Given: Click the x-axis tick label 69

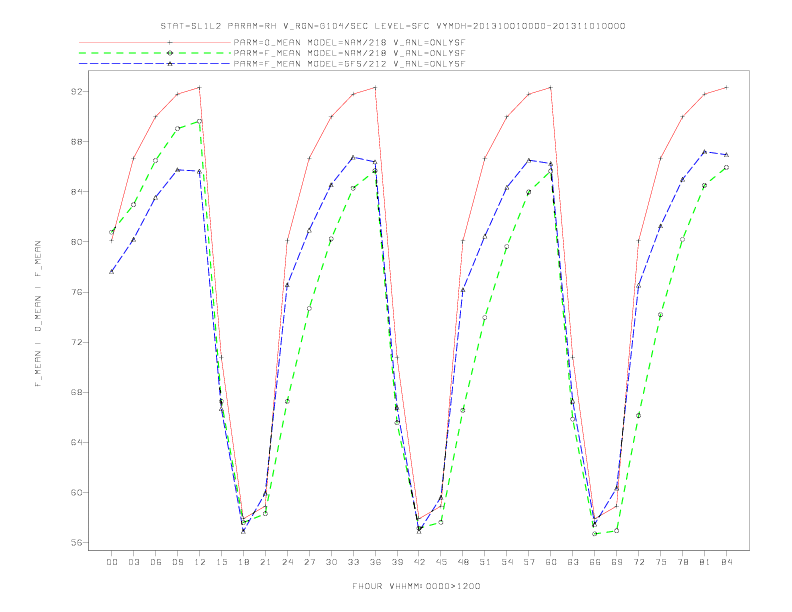Looking at the screenshot, I should click(x=617, y=562).
